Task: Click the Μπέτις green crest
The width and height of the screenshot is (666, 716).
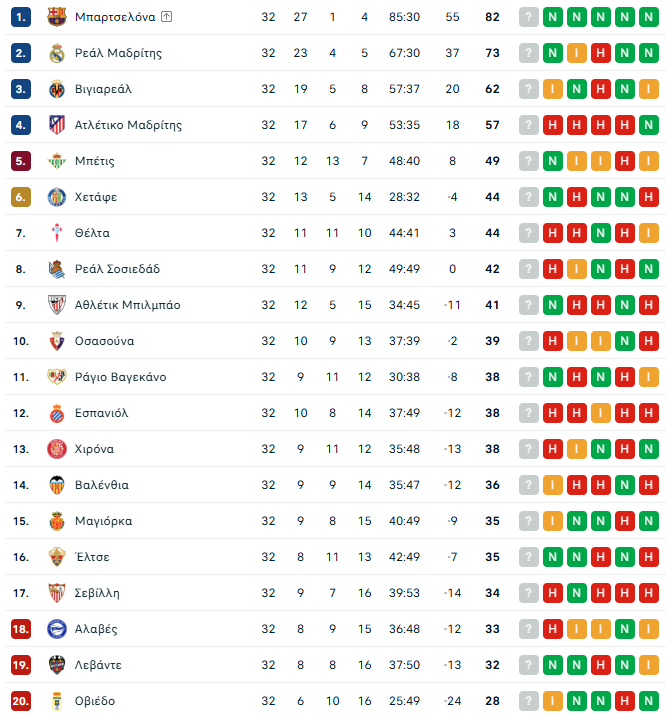Action: [x=56, y=161]
